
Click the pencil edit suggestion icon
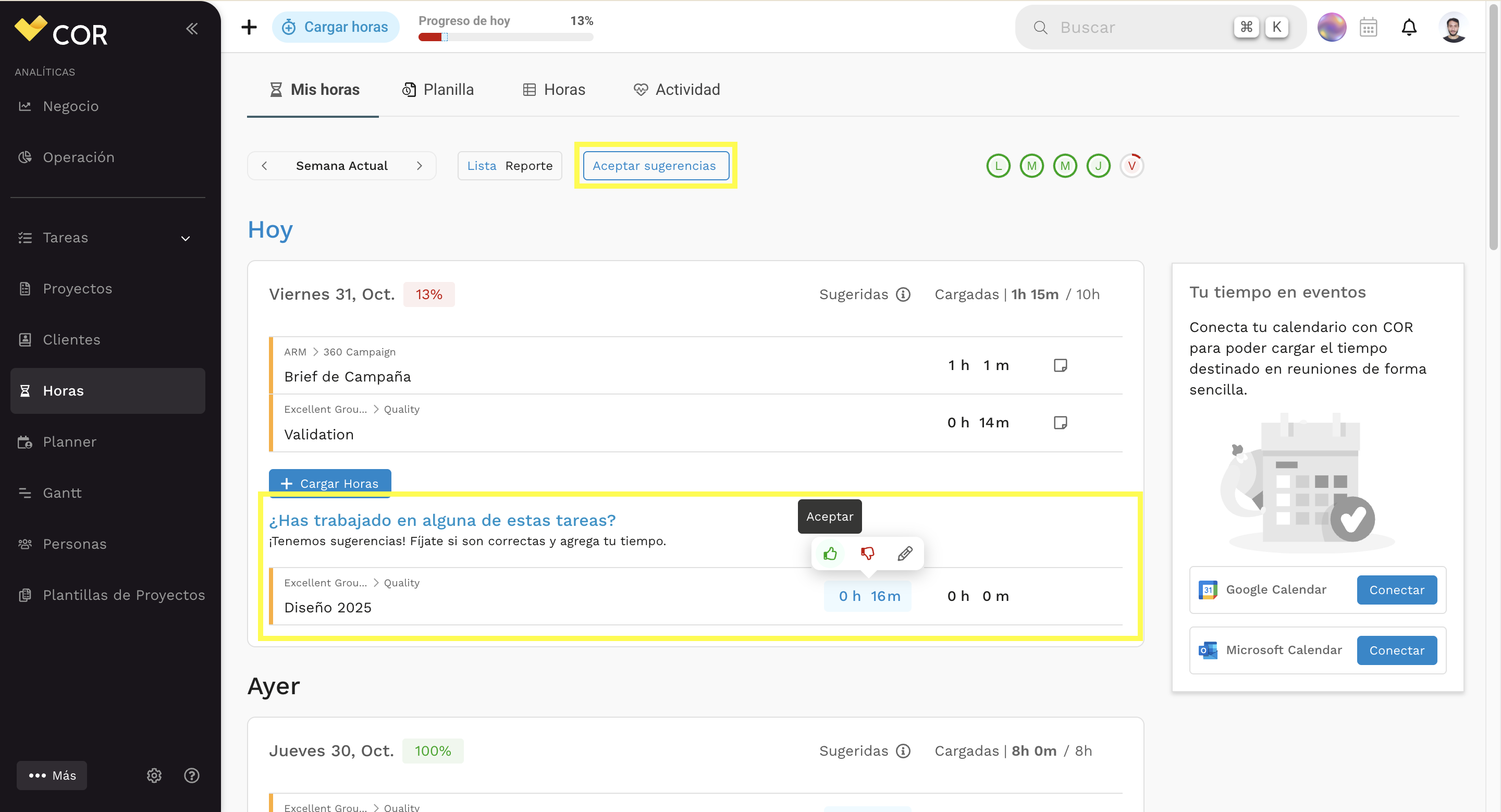tap(905, 553)
